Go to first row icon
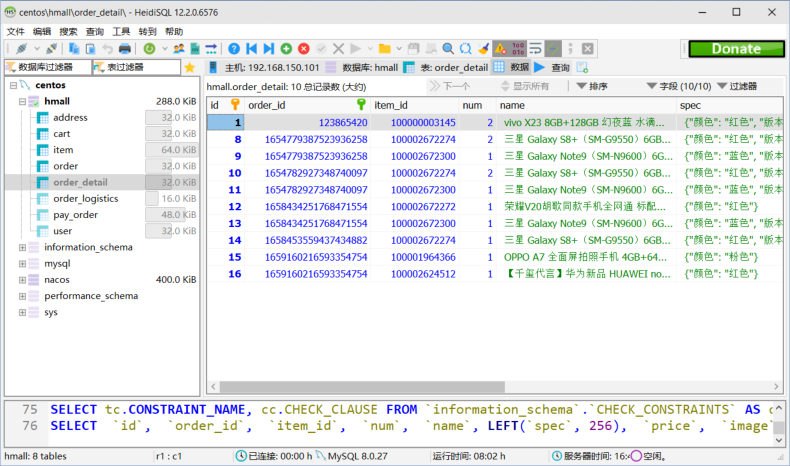Image resolution: width=790 pixels, height=466 pixels. point(251,49)
